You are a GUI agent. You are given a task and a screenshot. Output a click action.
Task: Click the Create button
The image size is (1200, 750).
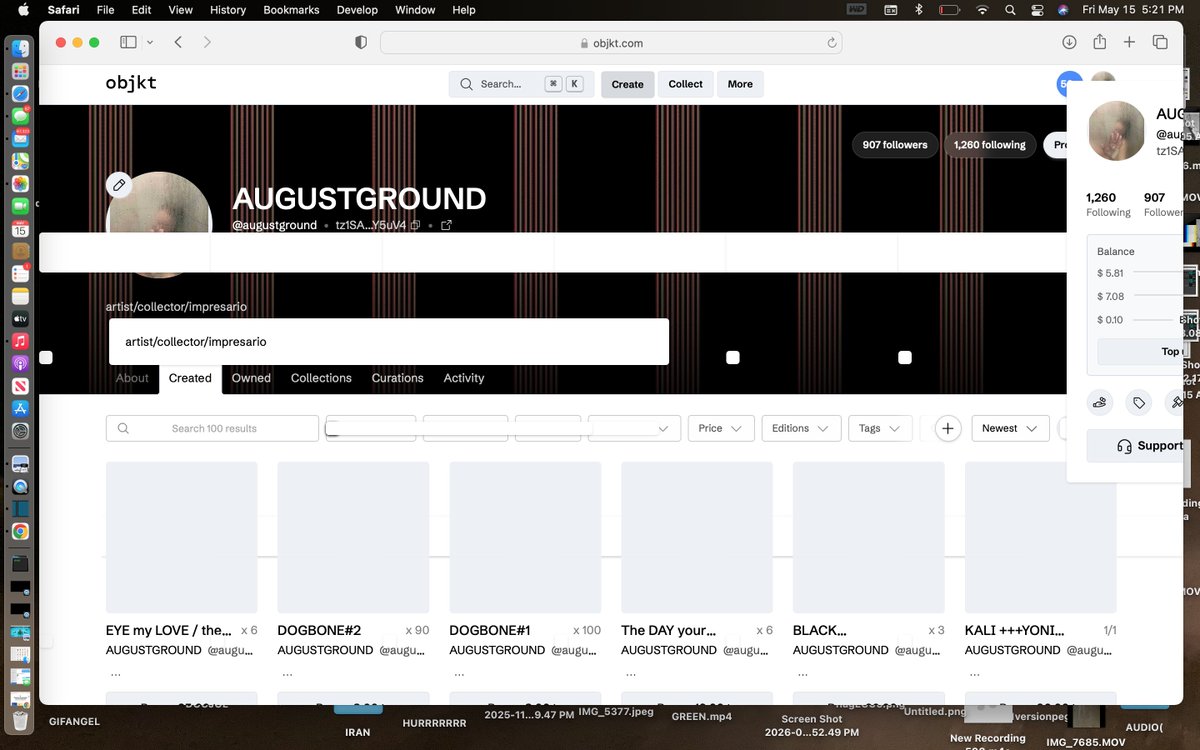click(628, 84)
